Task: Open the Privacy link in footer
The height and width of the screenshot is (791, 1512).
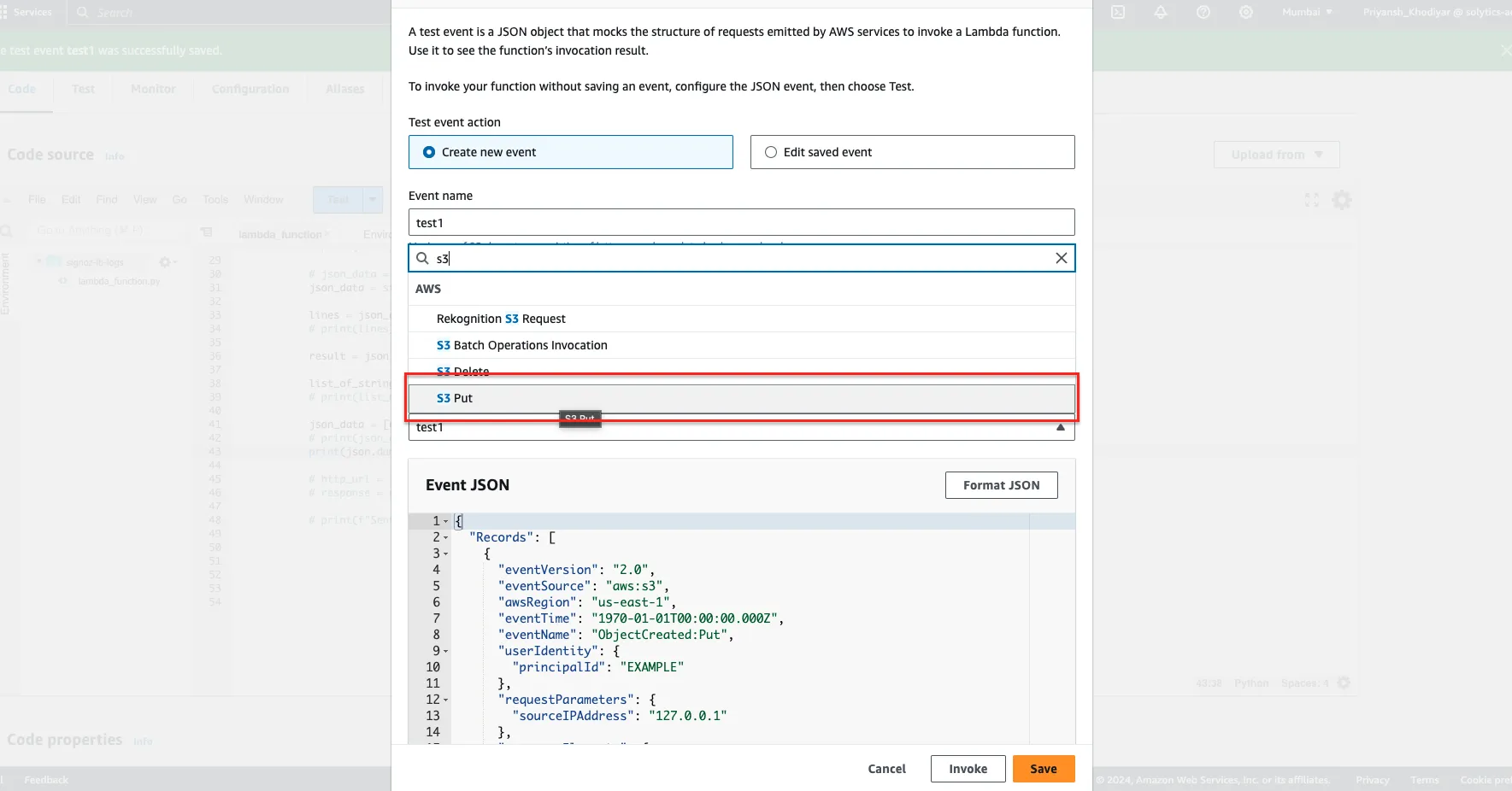Action: click(1372, 780)
